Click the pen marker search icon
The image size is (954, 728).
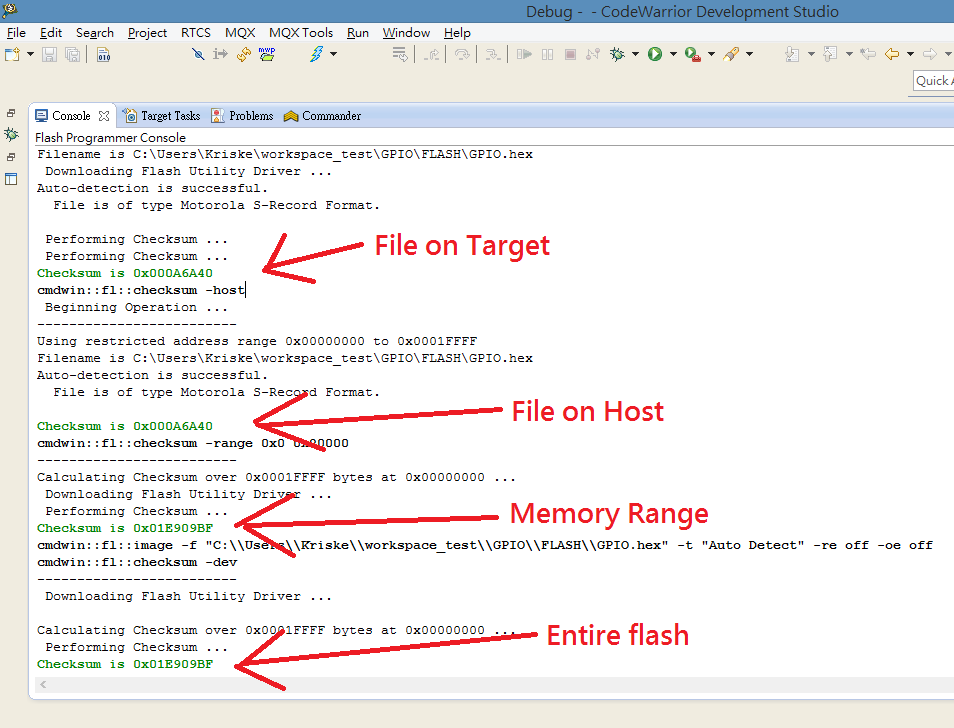pyautogui.click(x=731, y=54)
